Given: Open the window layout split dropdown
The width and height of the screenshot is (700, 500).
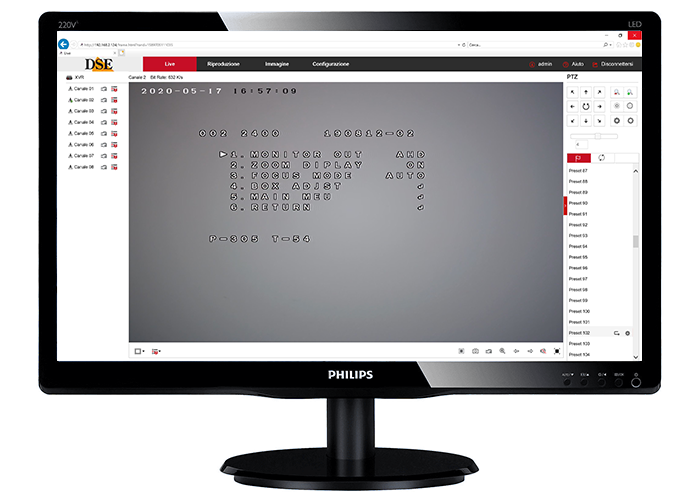Looking at the screenshot, I should [x=139, y=351].
